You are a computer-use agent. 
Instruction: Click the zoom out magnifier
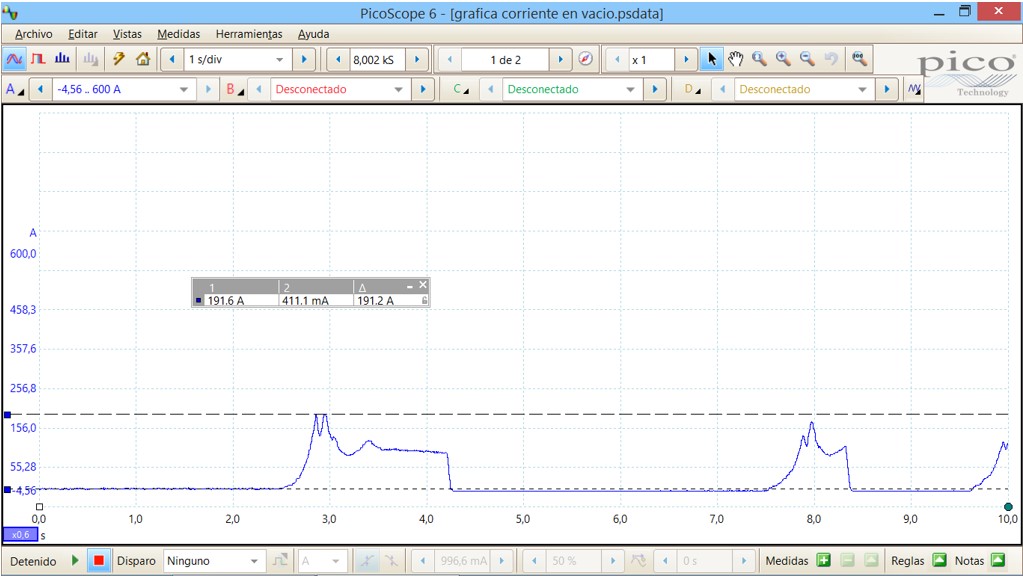(x=808, y=59)
